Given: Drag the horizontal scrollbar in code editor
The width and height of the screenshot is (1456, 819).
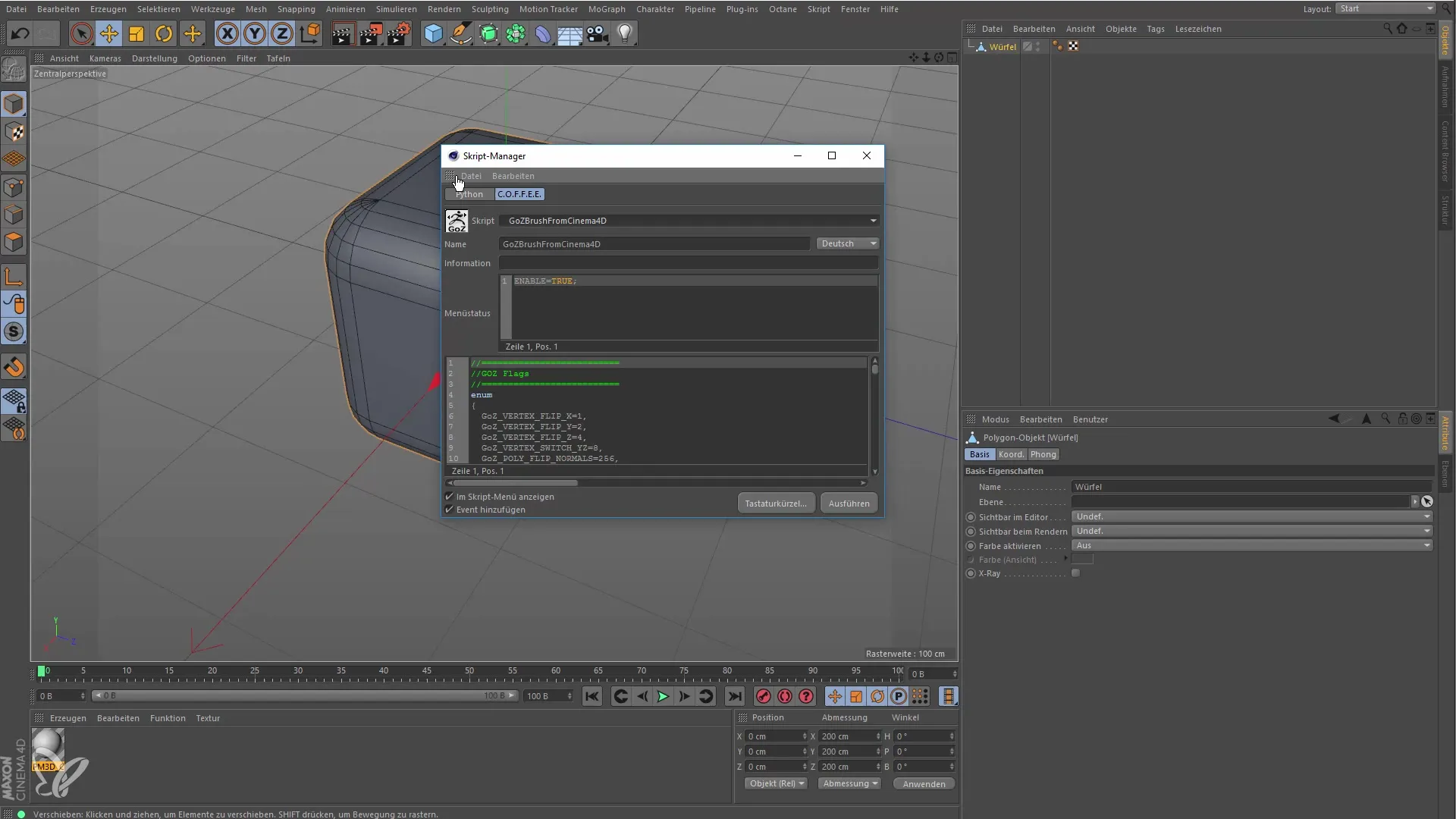Looking at the screenshot, I should point(512,483).
